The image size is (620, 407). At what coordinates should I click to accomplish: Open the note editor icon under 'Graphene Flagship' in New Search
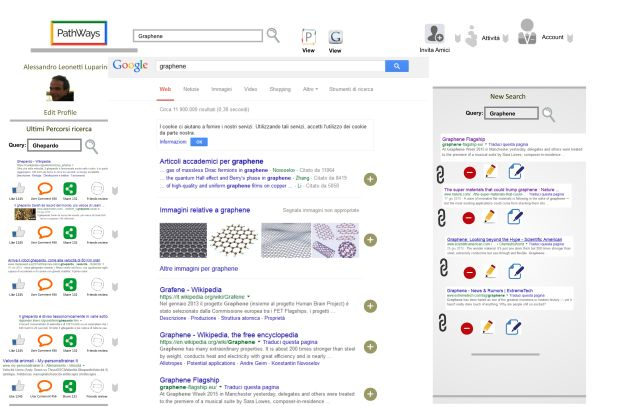pyautogui.click(x=516, y=172)
